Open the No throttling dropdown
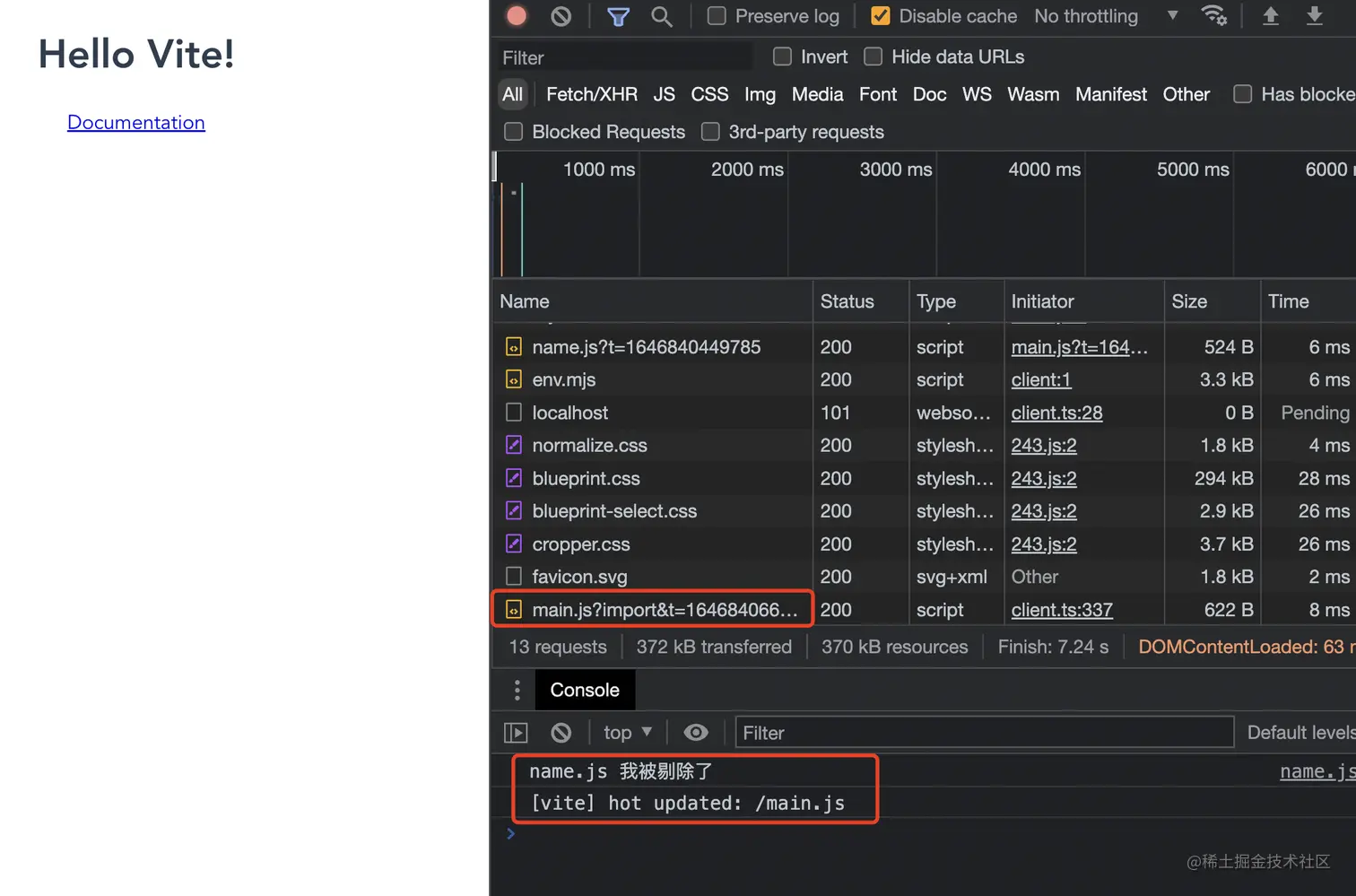Screen dimensions: 1356x896 click(x=1106, y=16)
